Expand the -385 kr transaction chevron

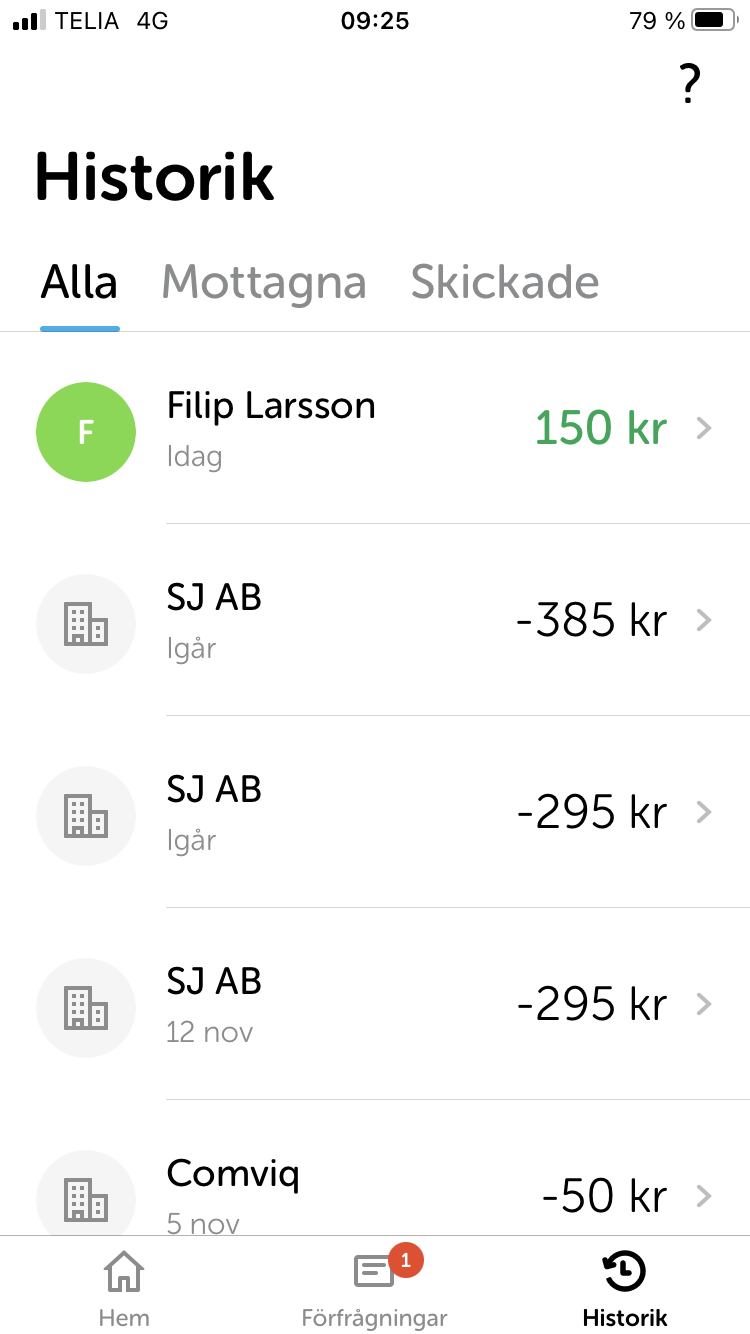click(x=704, y=621)
